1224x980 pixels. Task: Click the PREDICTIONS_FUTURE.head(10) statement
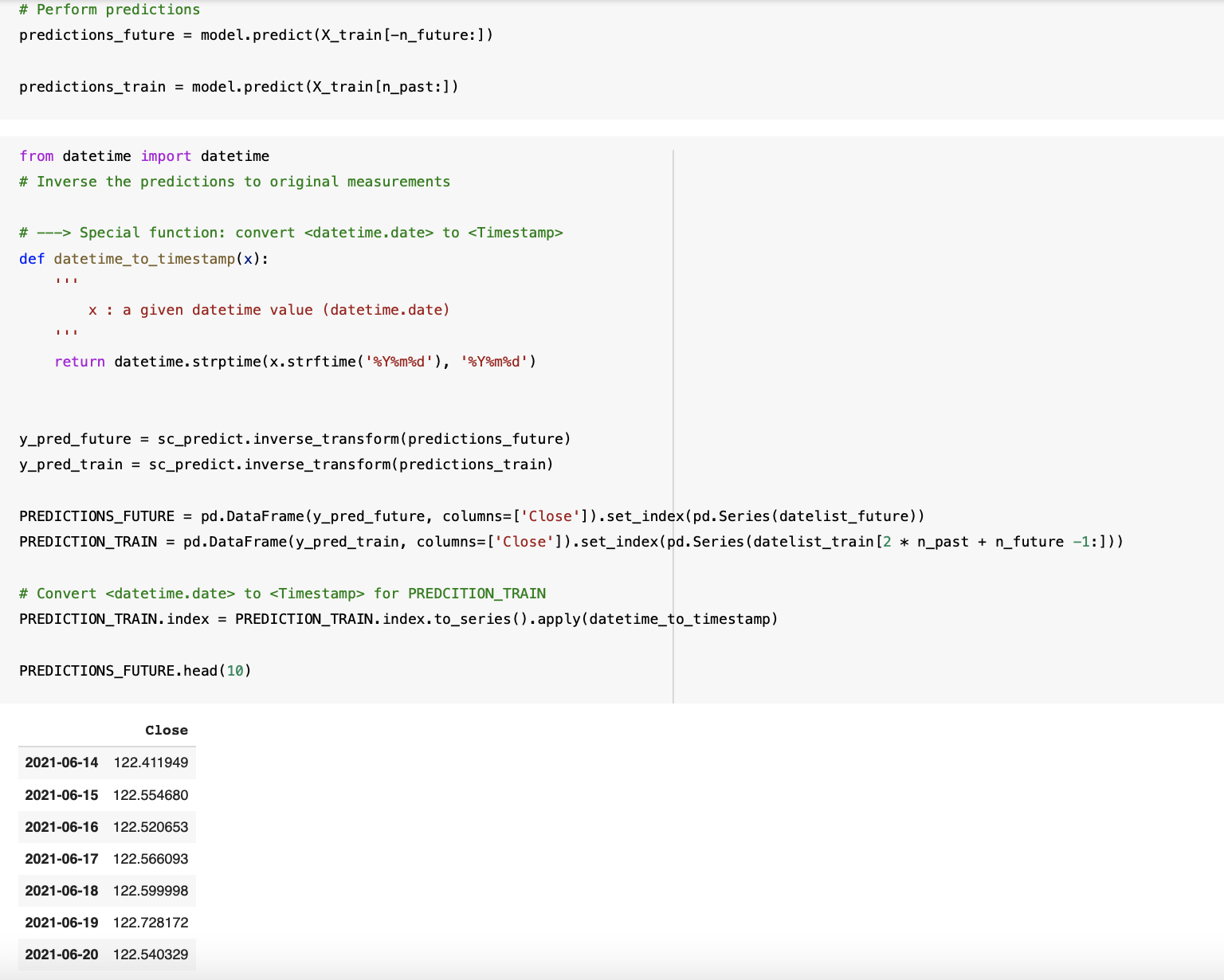tap(135, 670)
